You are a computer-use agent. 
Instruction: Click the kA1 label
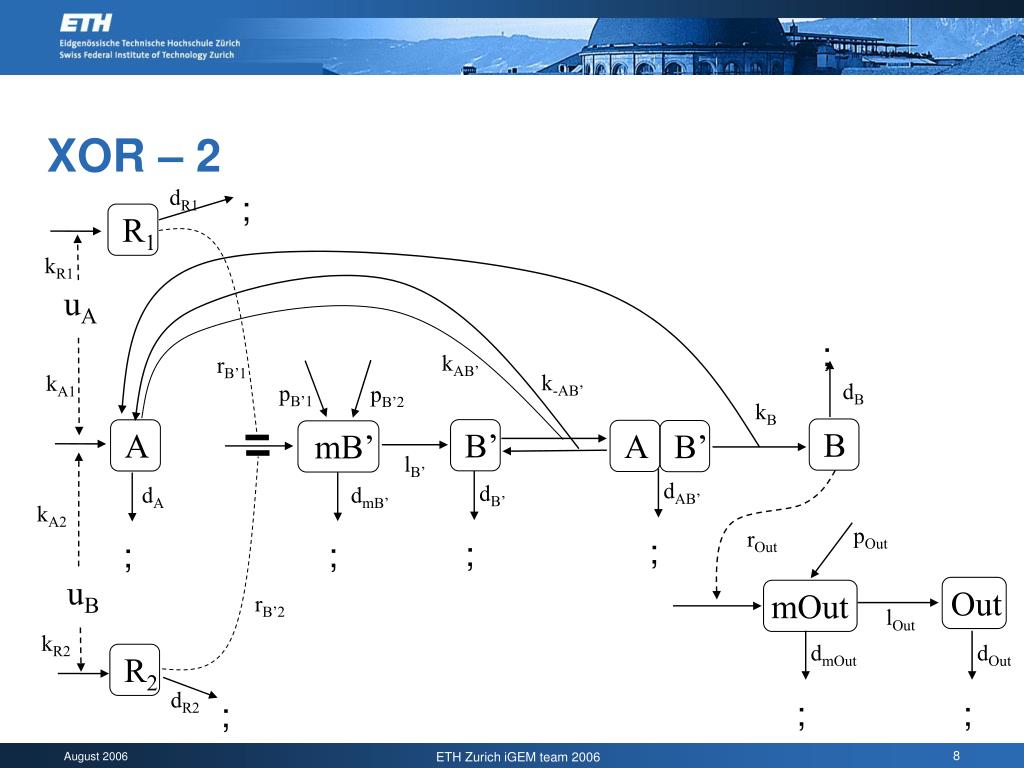(60, 386)
